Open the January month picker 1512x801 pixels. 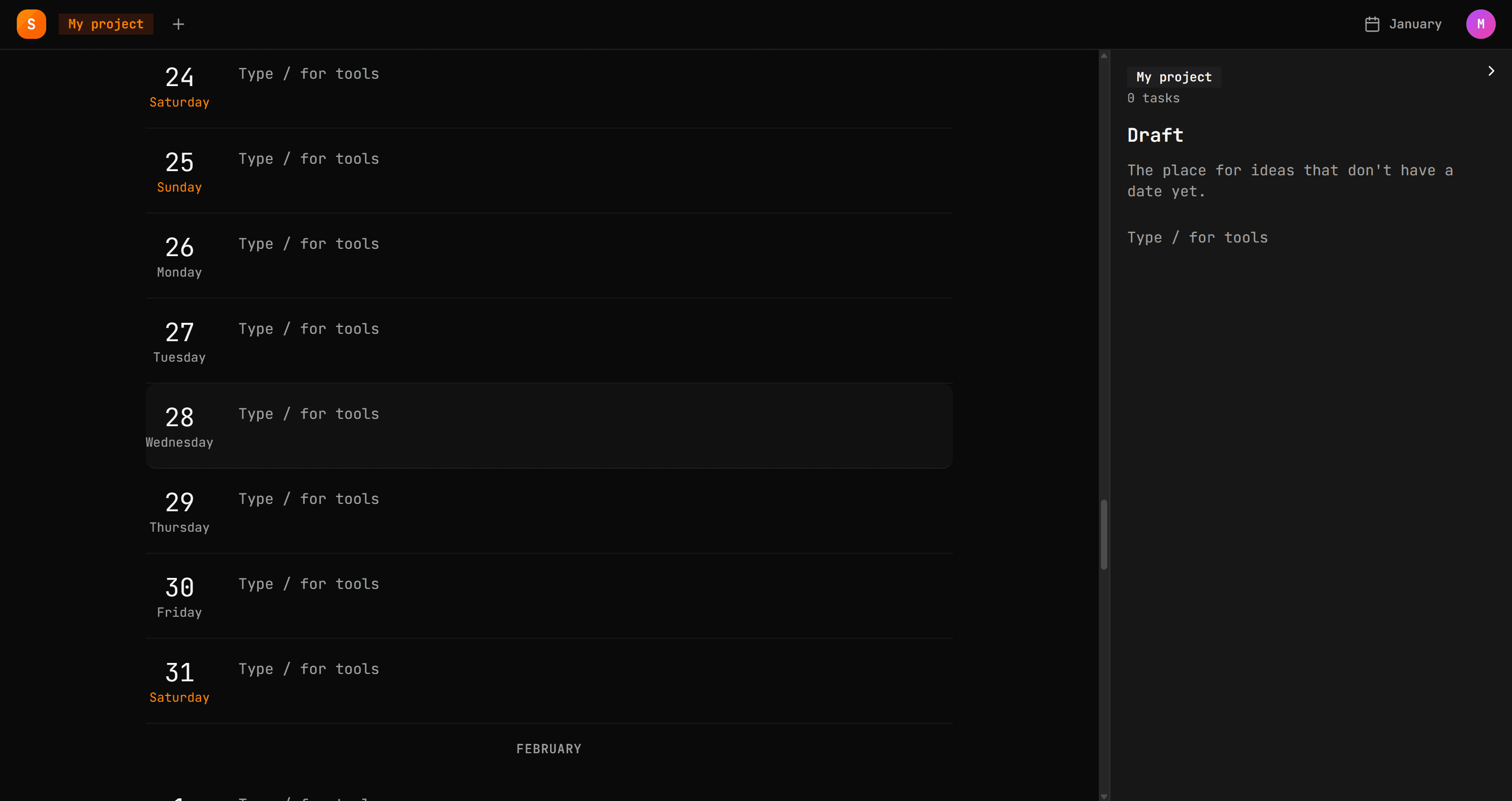(1403, 24)
